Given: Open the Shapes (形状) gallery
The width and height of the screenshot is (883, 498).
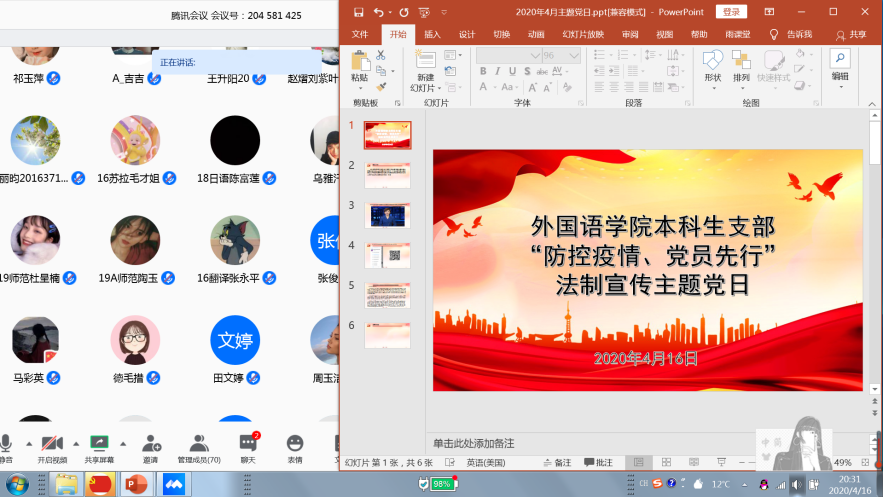Looking at the screenshot, I should pyautogui.click(x=712, y=65).
